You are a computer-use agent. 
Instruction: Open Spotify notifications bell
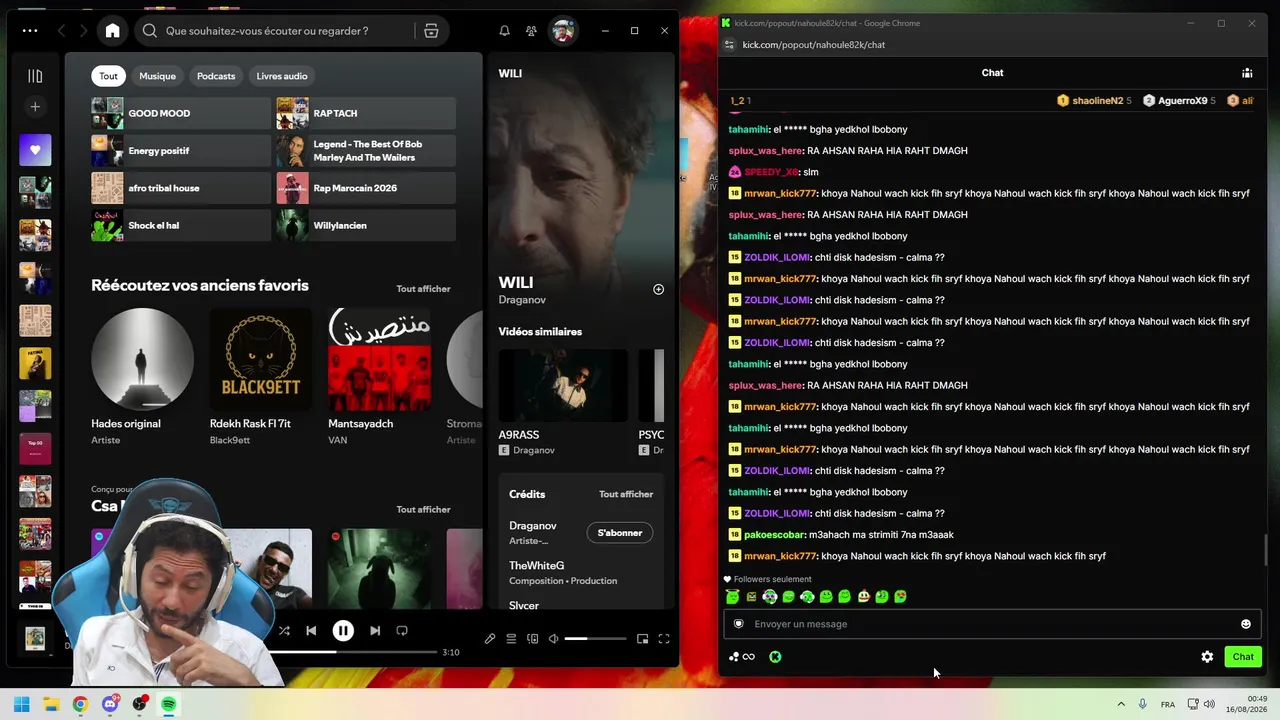coord(505,31)
